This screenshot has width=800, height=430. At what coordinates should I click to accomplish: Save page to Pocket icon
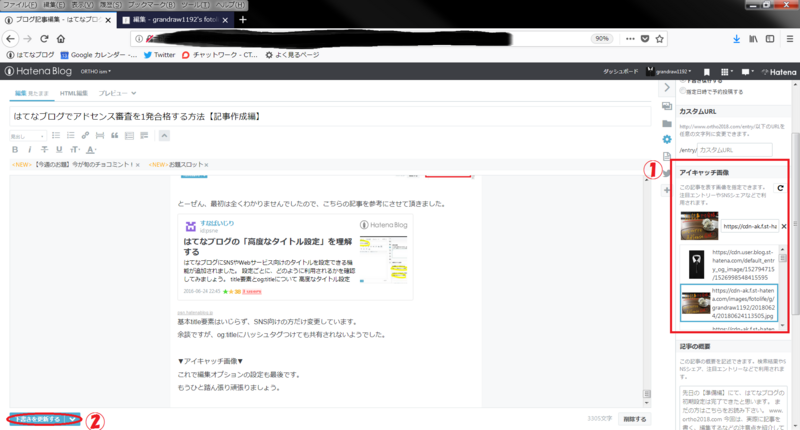coord(645,39)
